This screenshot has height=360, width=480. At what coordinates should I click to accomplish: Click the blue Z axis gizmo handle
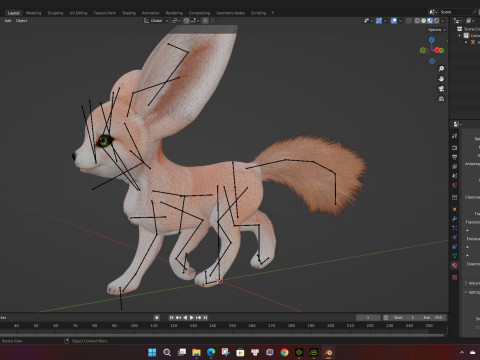click(432, 39)
